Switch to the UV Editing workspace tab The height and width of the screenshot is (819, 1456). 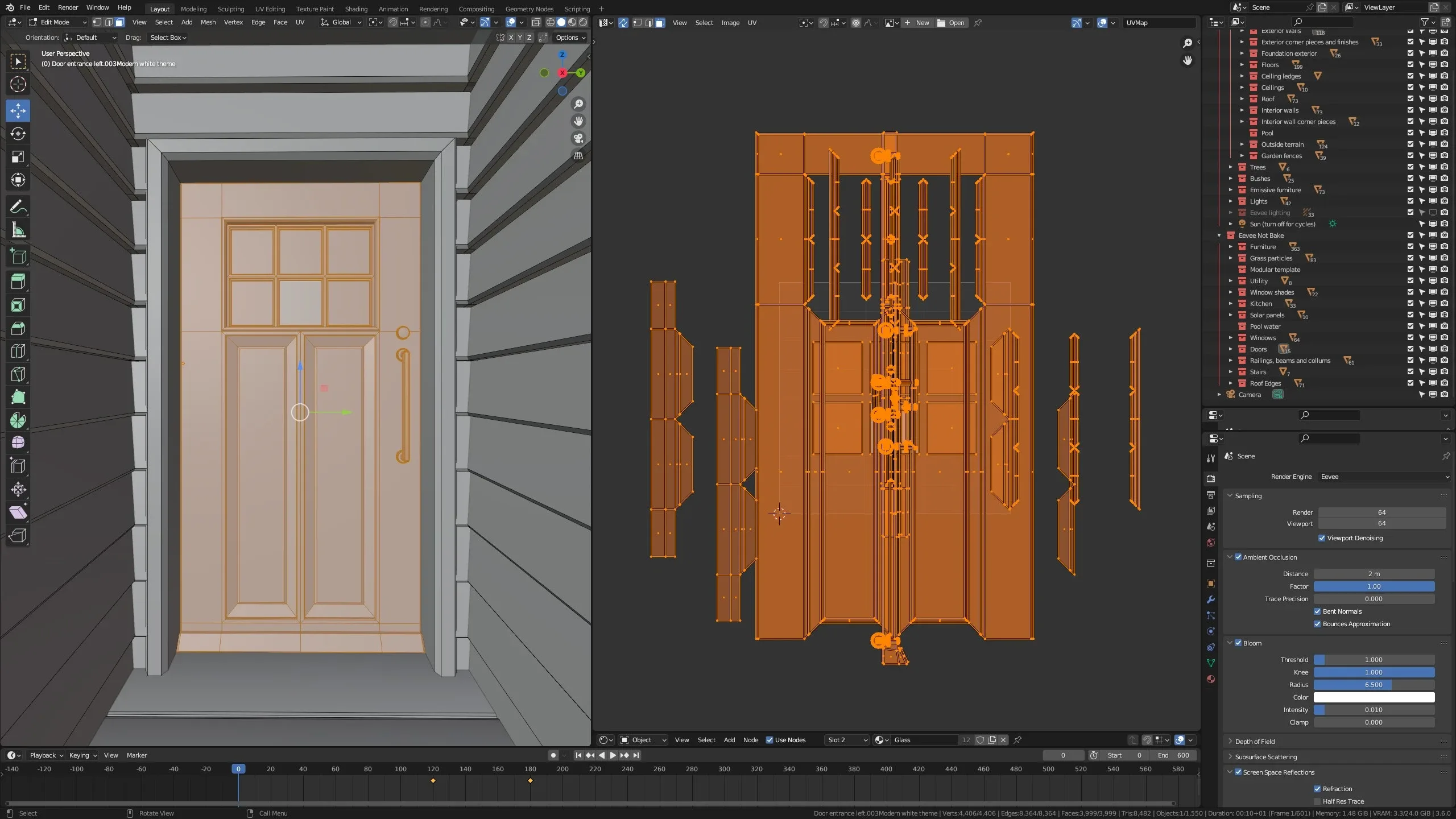point(270,9)
